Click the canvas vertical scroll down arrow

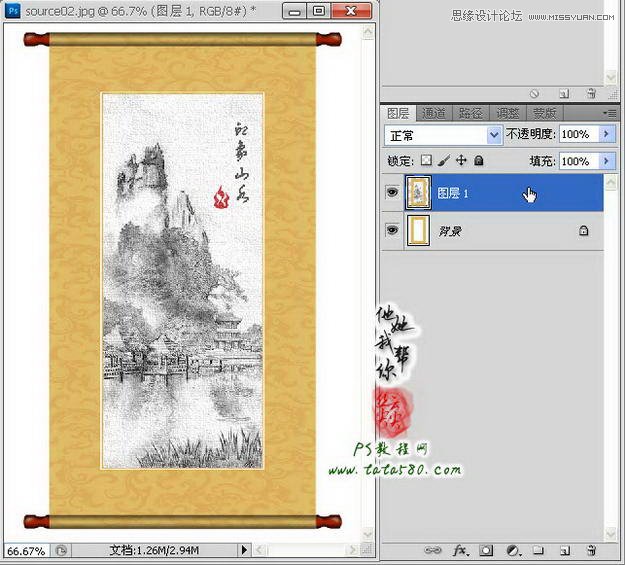[x=368, y=534]
